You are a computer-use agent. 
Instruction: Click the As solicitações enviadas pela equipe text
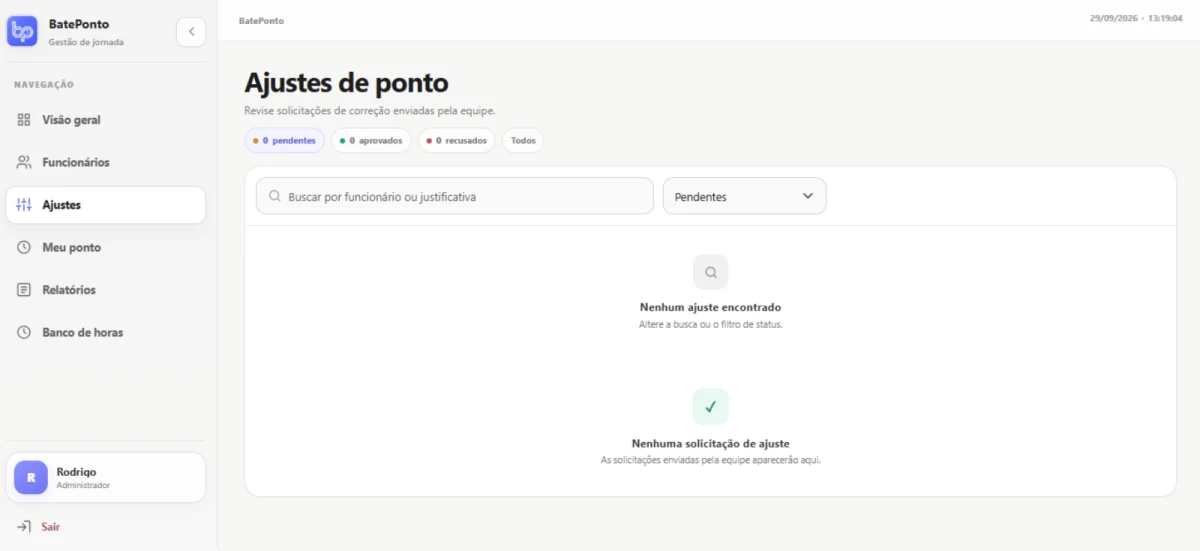click(x=711, y=460)
